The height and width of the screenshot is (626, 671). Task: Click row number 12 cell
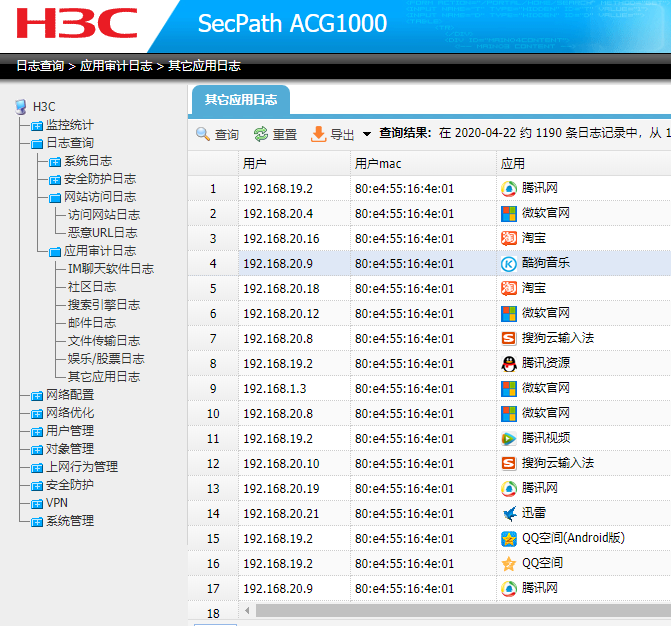[213, 463]
